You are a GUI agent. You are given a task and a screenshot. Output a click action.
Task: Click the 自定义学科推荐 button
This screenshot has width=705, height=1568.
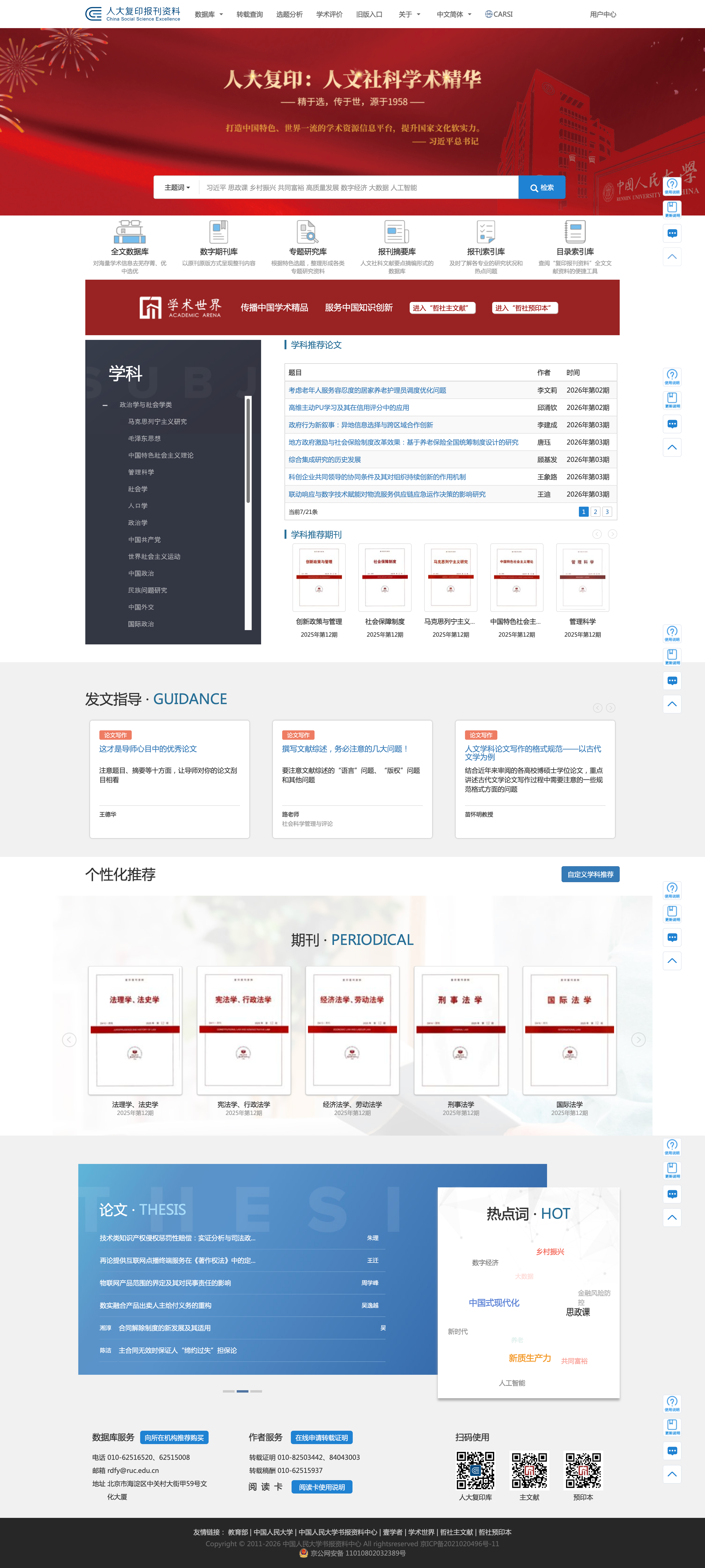click(x=591, y=874)
